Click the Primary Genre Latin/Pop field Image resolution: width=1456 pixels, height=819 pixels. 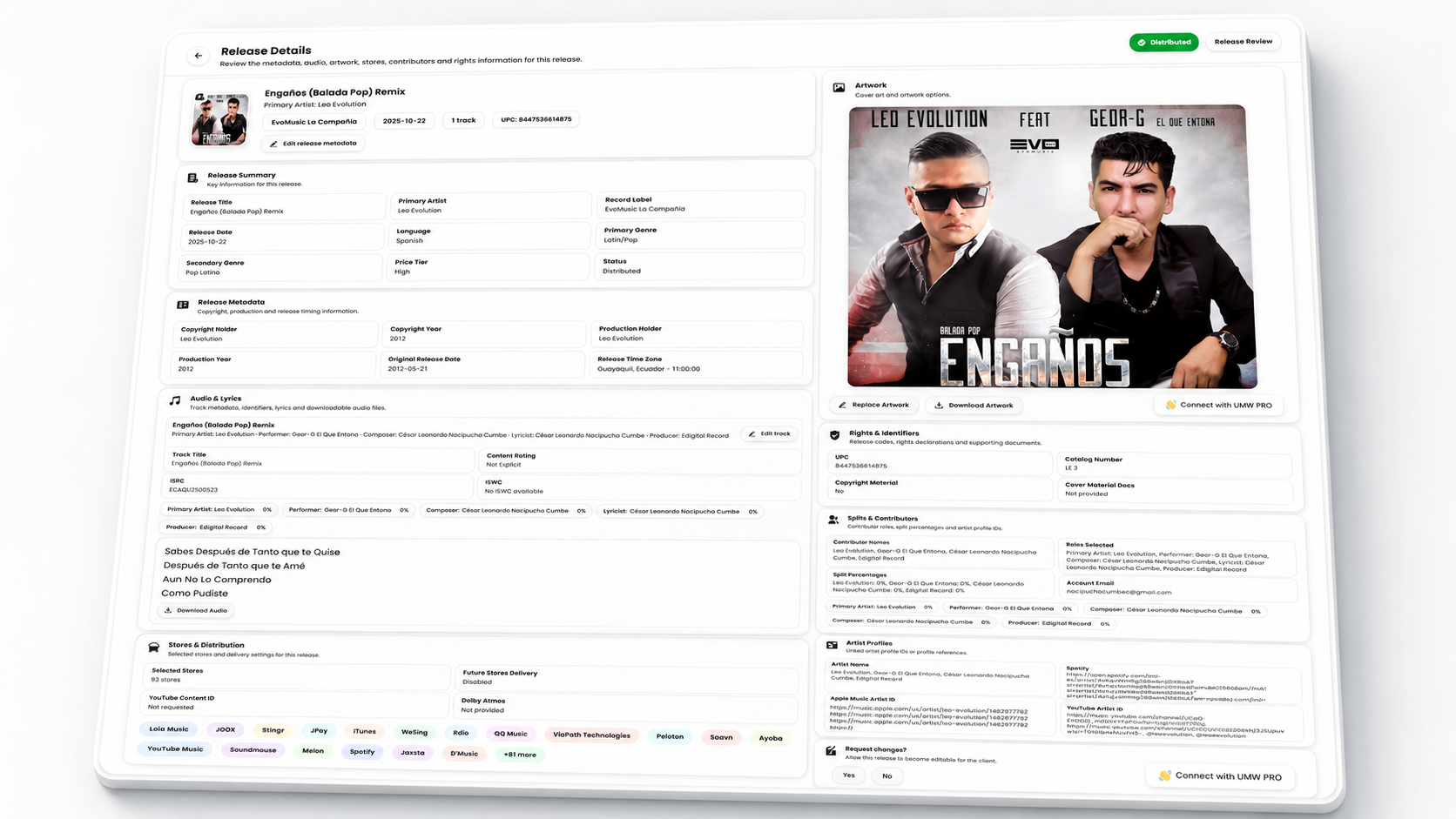coord(699,235)
